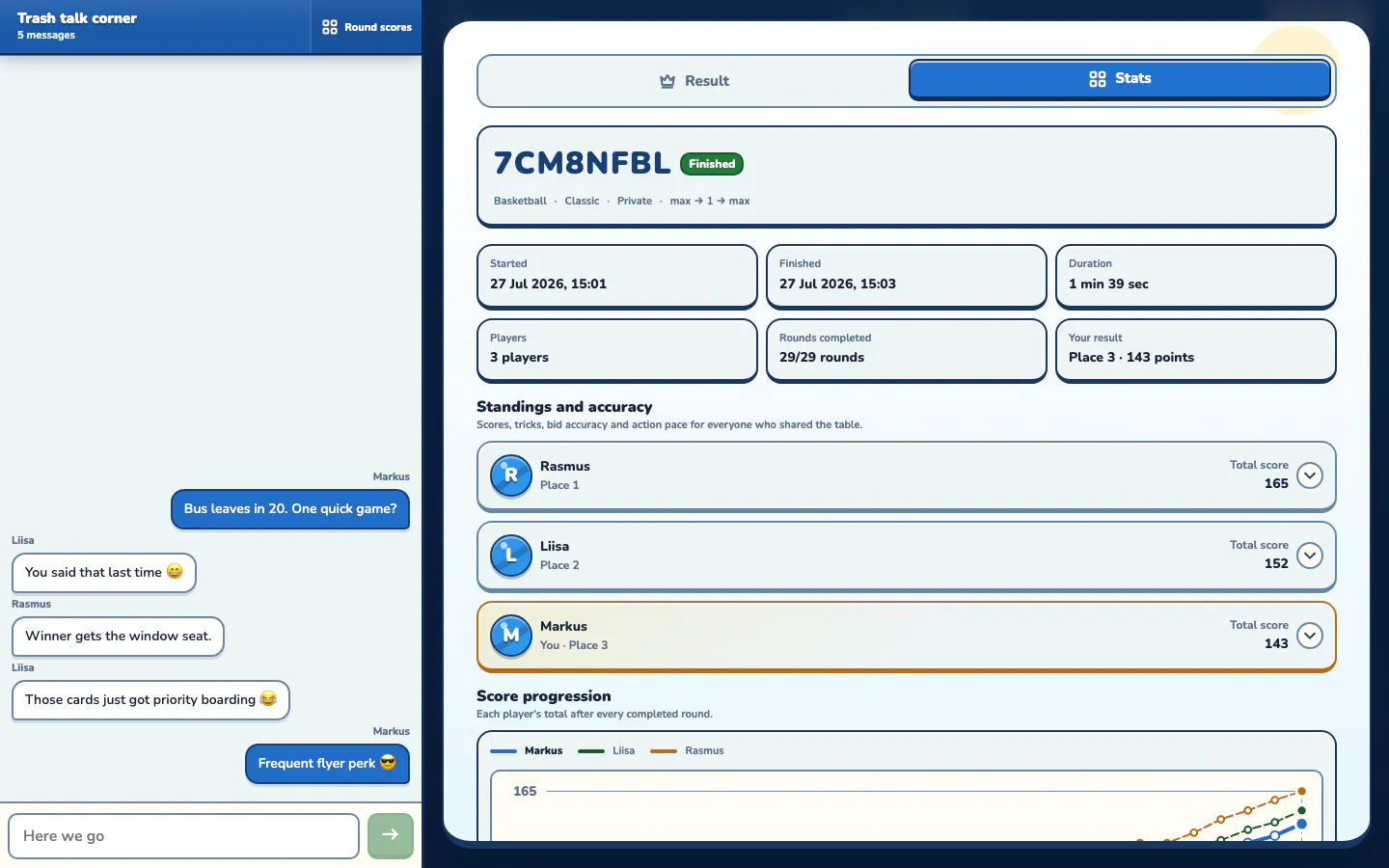Screen dimensions: 1389x868
Task: Click the crown icon on Result tab
Action: coord(667,81)
